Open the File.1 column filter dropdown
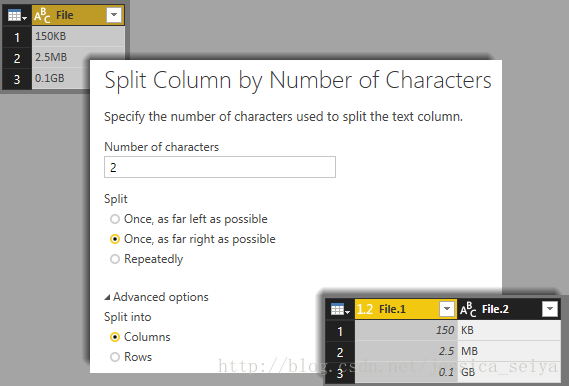Image resolution: width=569 pixels, height=386 pixels. (x=447, y=309)
